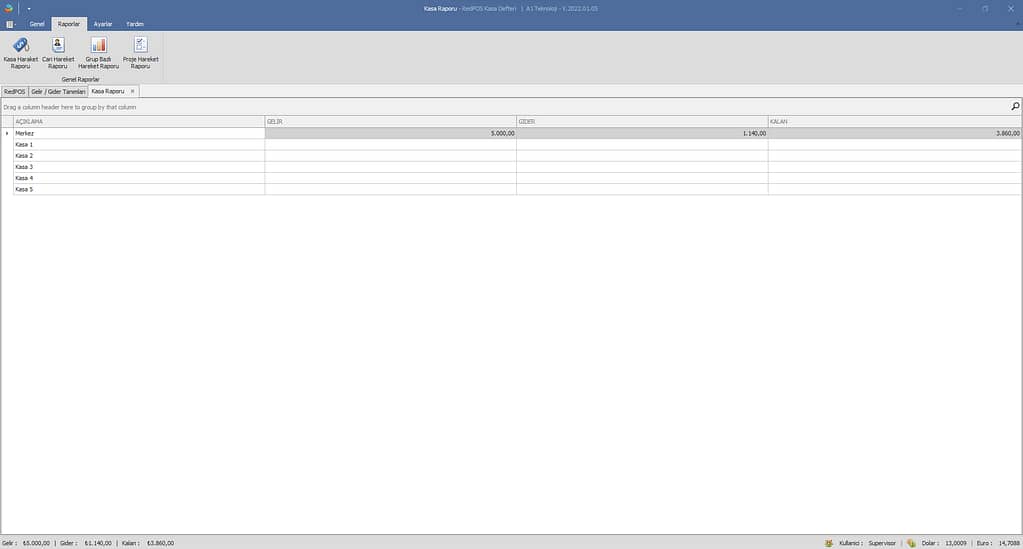
Task: Collapse the ribbon with the small arrow
Action: coord(1018,24)
